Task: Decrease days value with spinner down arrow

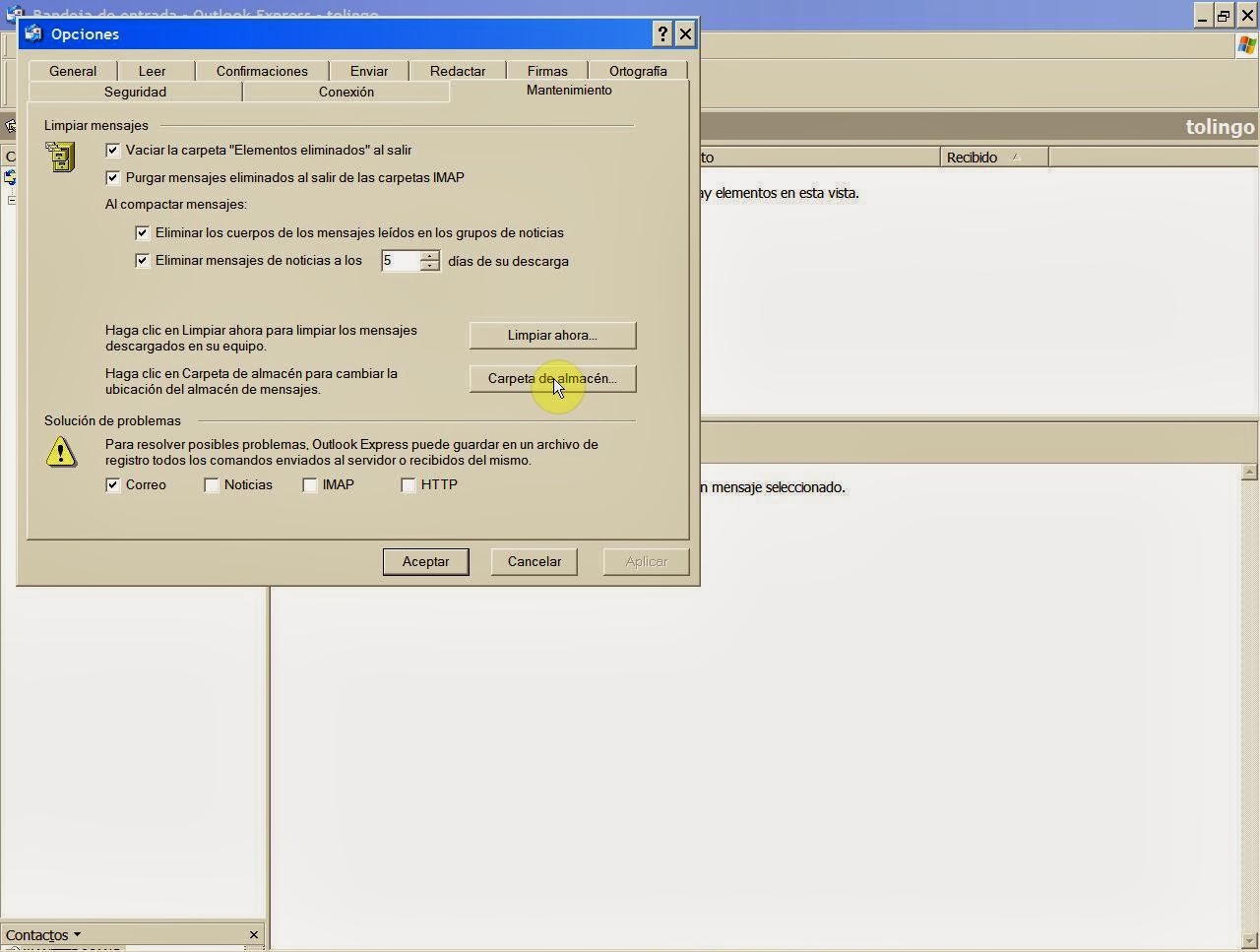Action: coord(429,266)
